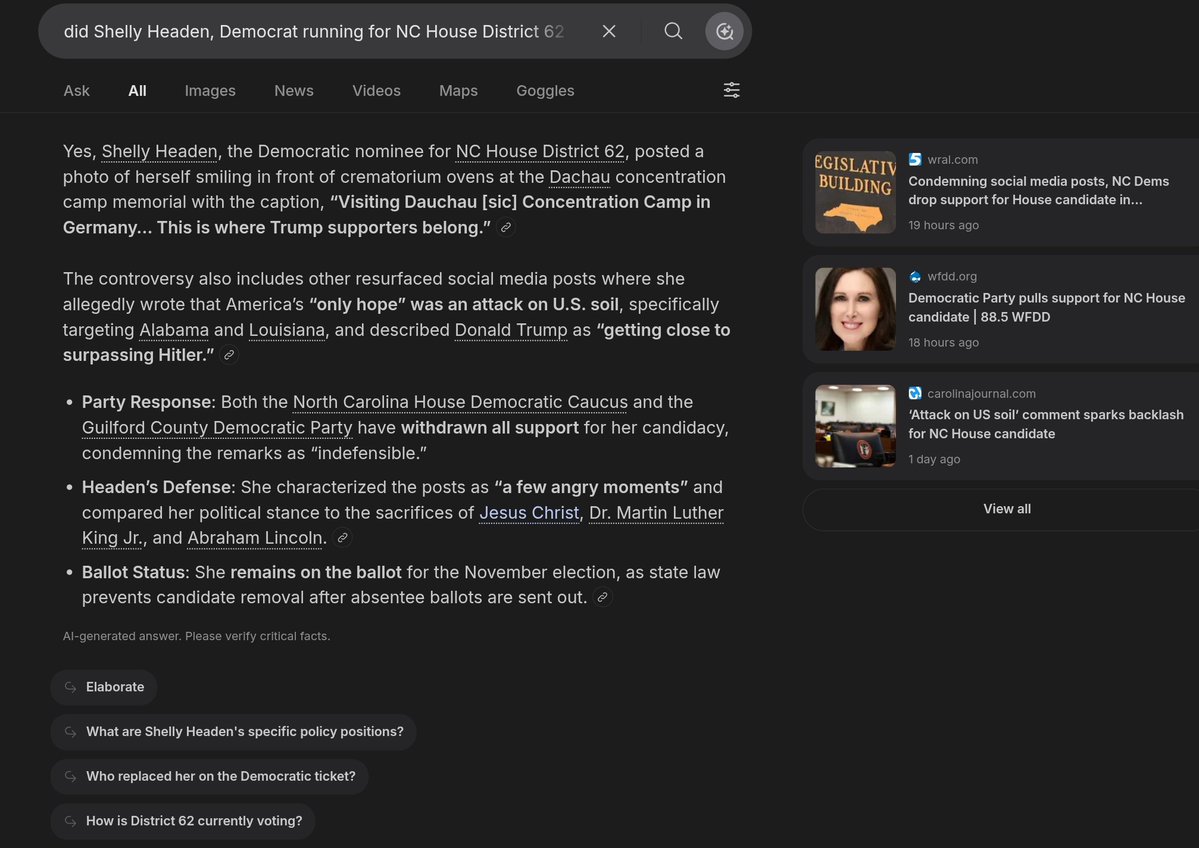
Task: Click the search query input field
Action: tap(314, 31)
